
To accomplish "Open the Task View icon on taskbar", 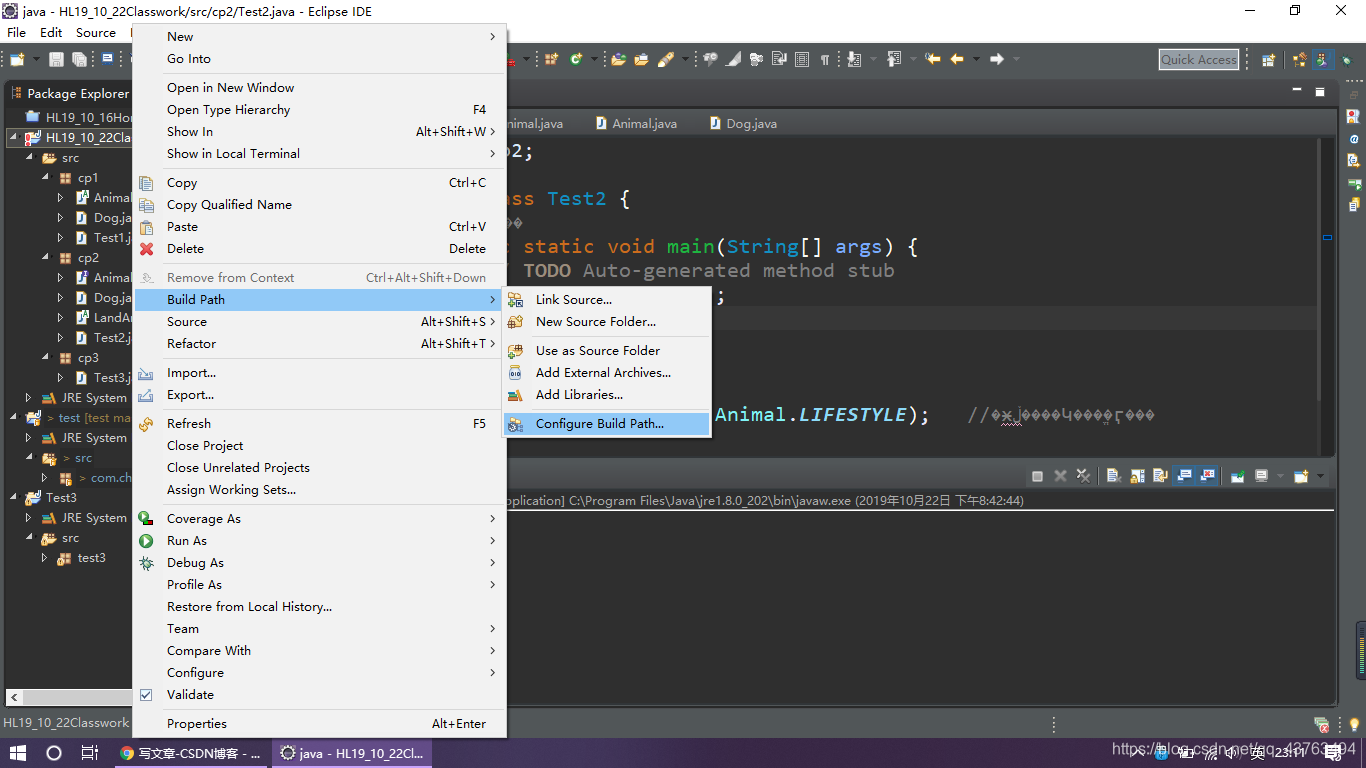I will (90, 753).
